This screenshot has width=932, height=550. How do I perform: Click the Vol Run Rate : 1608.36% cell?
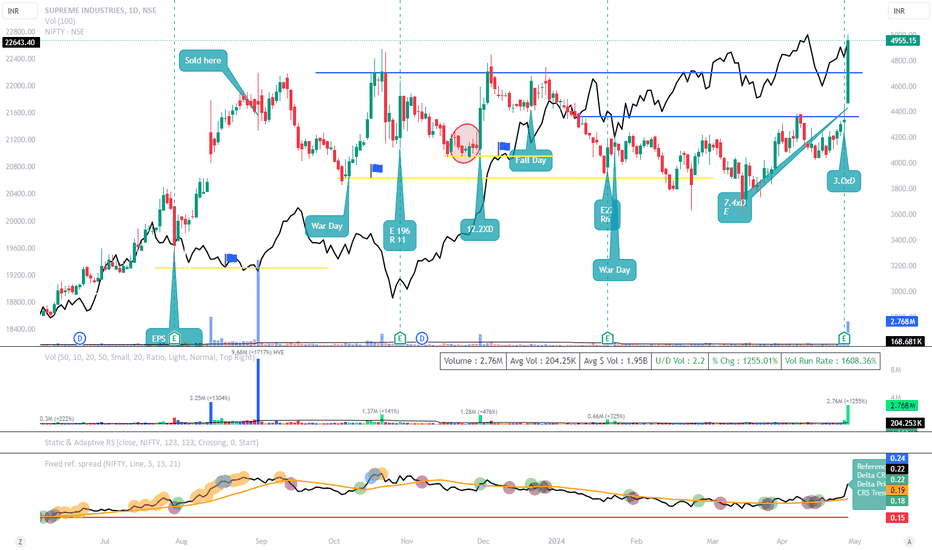click(830, 361)
